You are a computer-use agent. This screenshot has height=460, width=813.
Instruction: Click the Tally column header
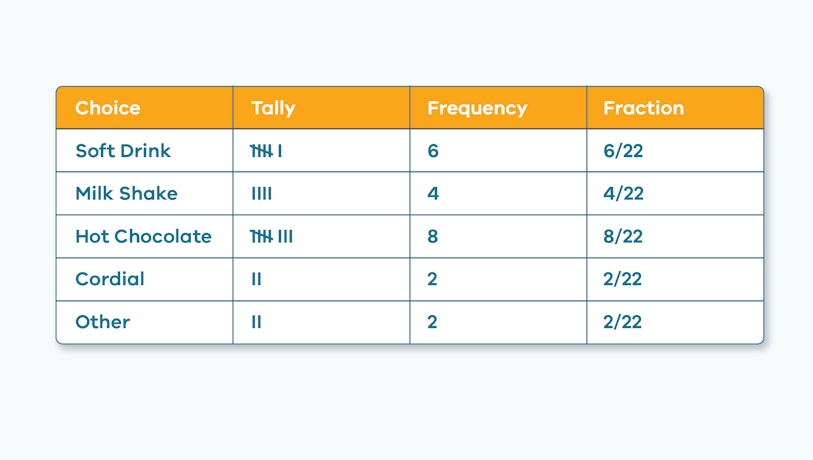point(273,108)
